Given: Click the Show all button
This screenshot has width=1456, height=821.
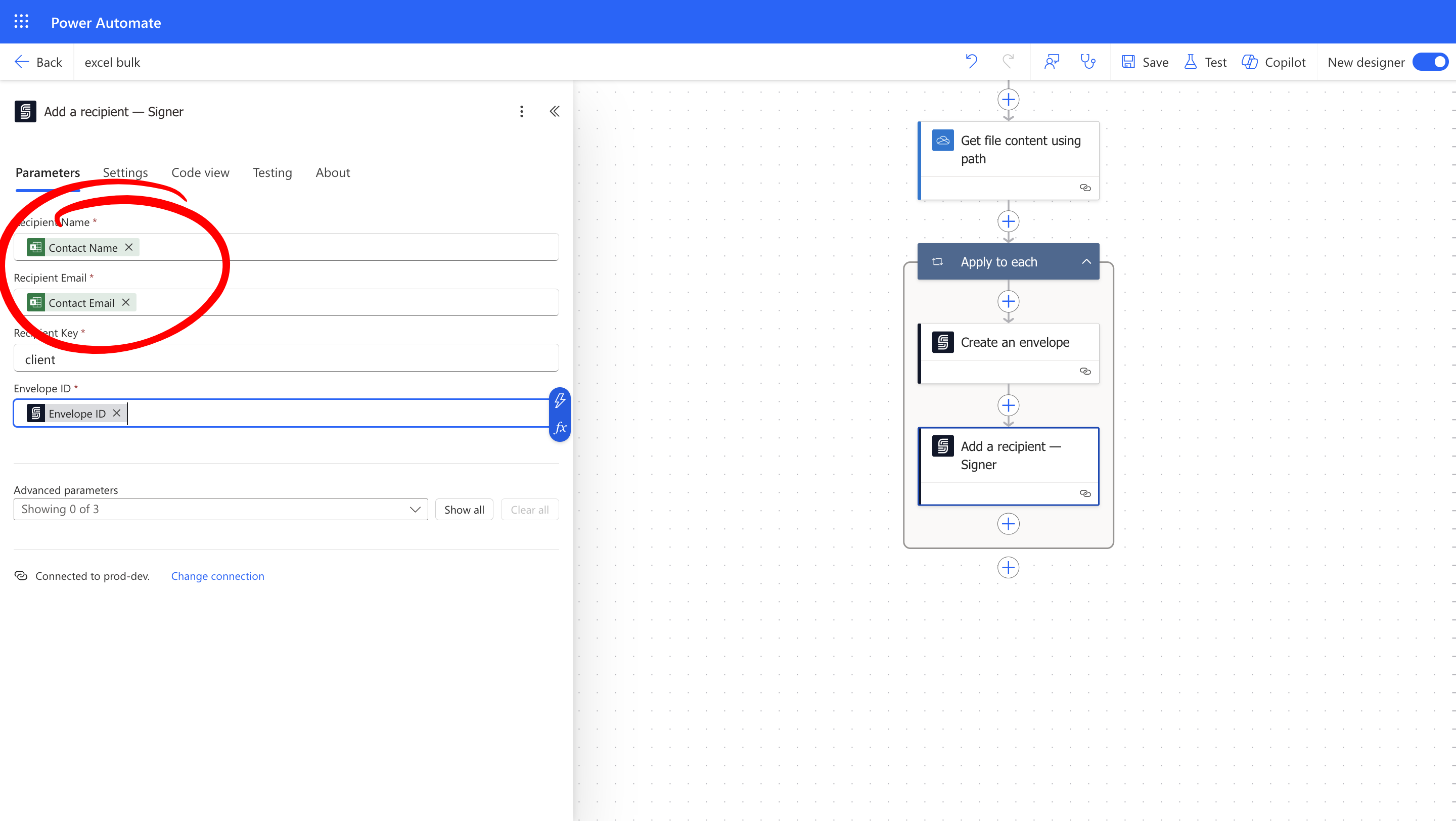Looking at the screenshot, I should [464, 509].
